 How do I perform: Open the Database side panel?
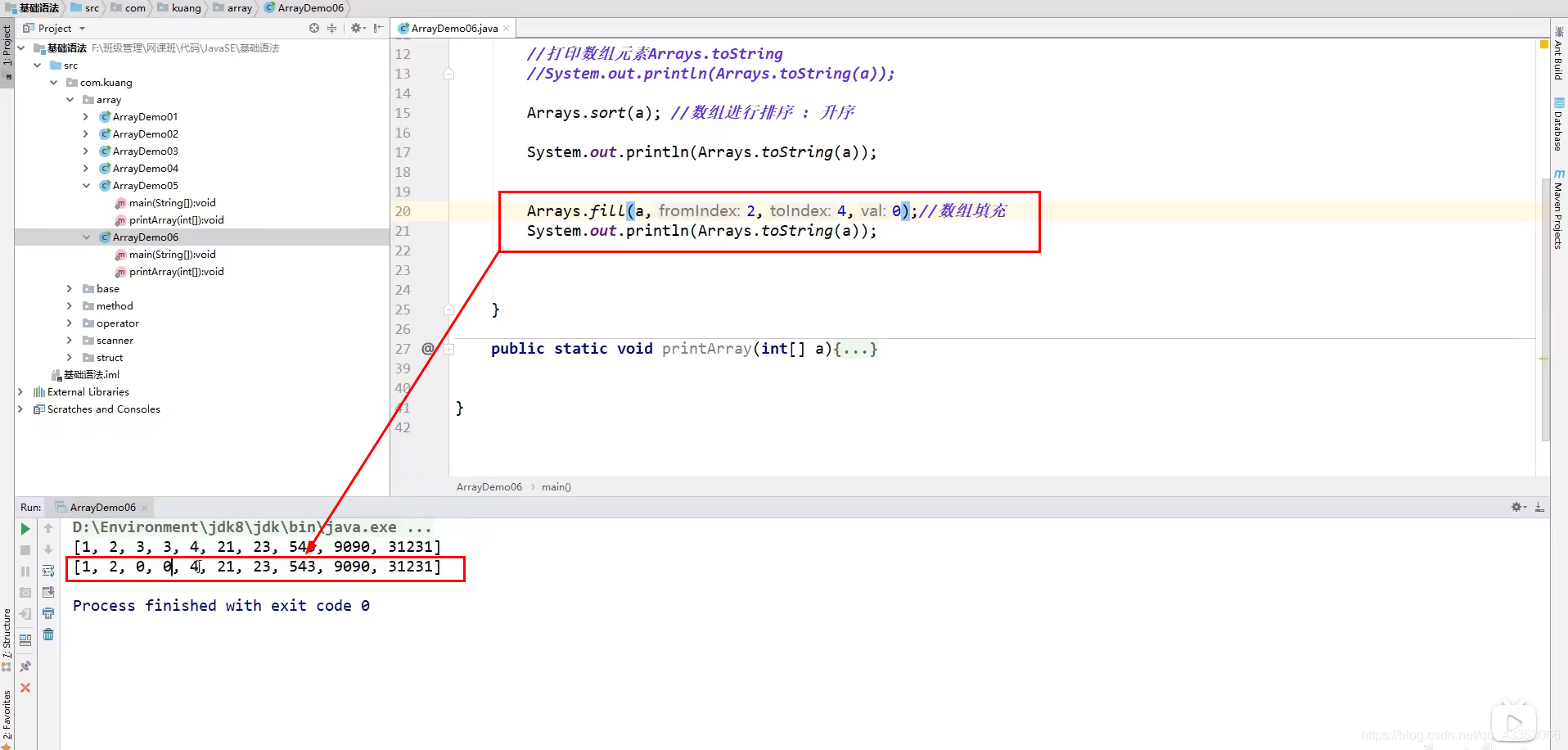(1558, 125)
